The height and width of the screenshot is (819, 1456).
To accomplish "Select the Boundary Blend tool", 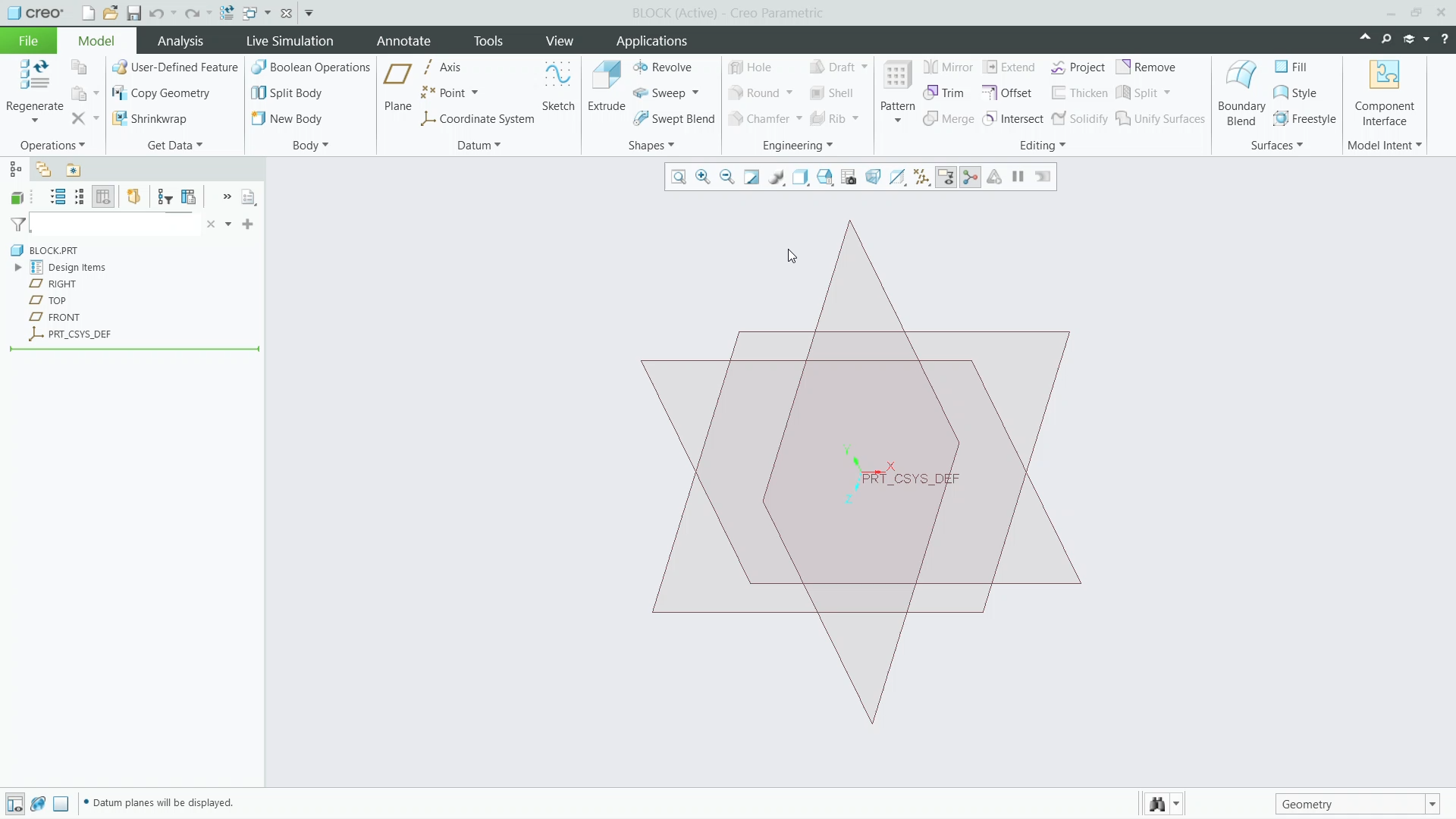I will (x=1241, y=93).
